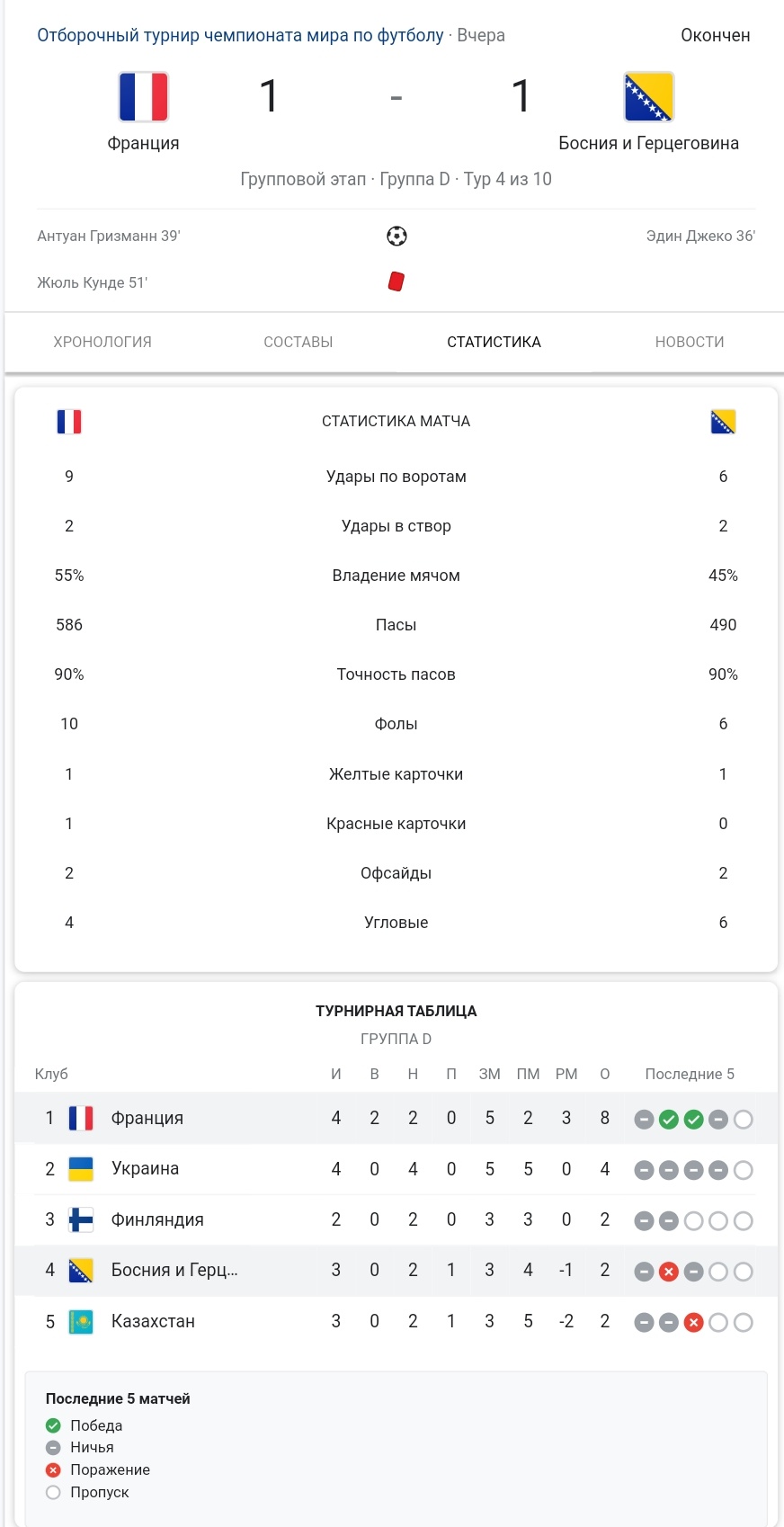Click Bosnia flag in statistics card header

(723, 422)
